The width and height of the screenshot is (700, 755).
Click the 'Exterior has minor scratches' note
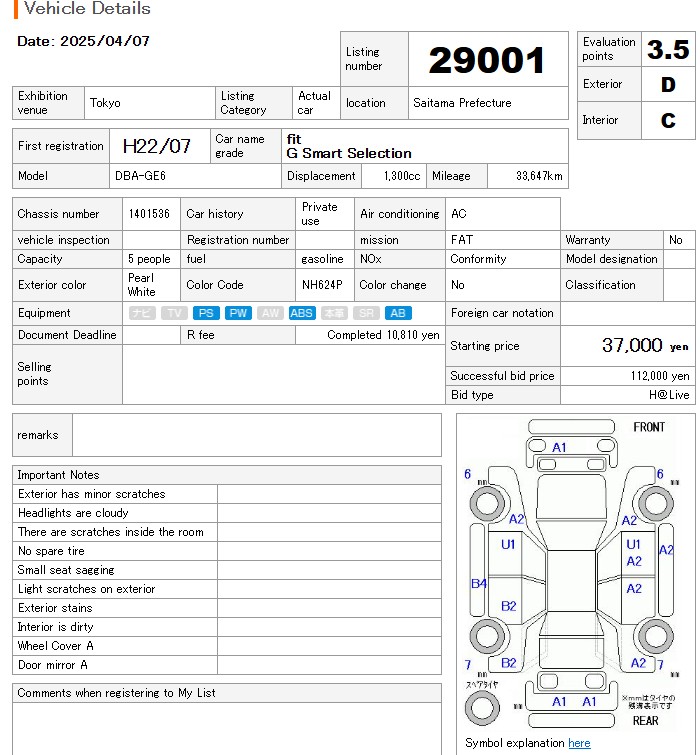[x=91, y=494]
